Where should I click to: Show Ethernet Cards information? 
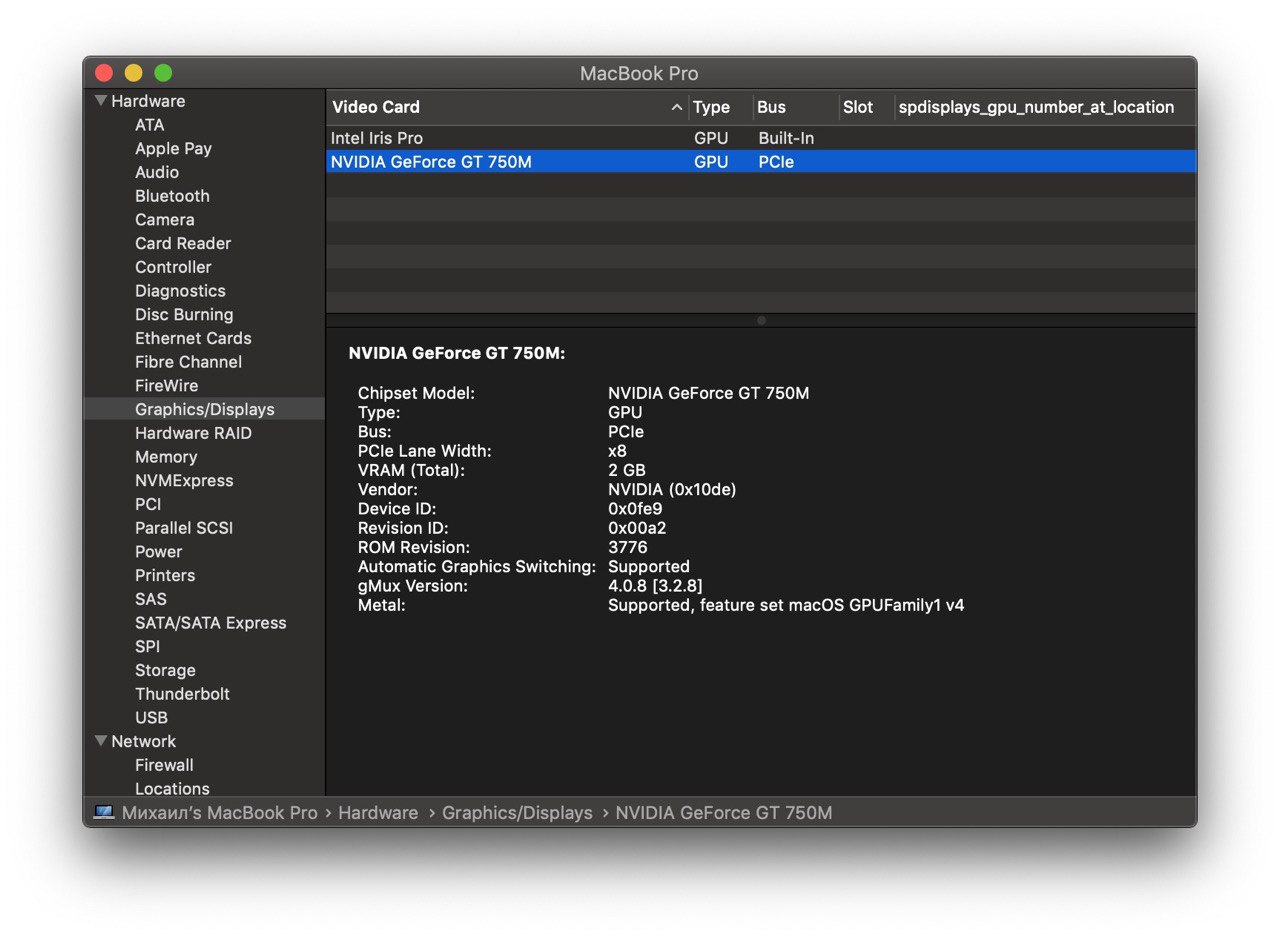(193, 338)
